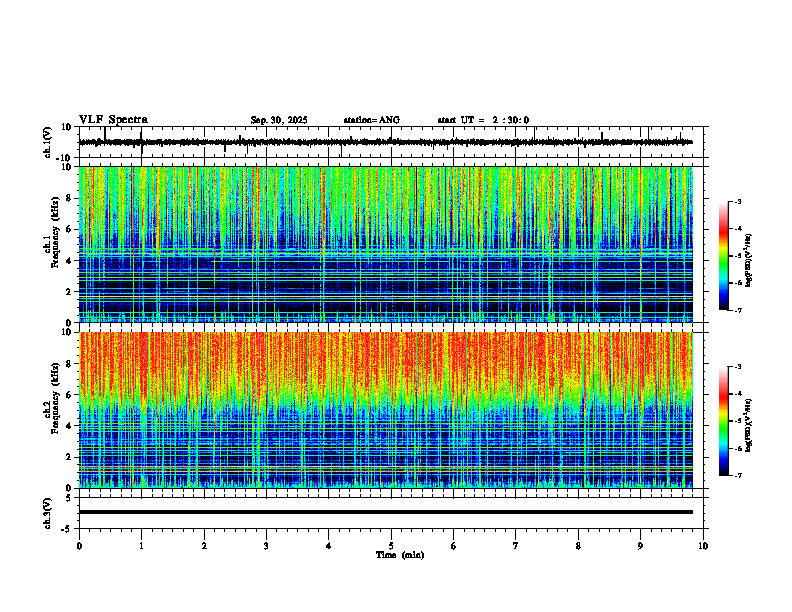This screenshot has height=612, width=792.
Task: Click the "-7" tick on ch.2 color bar
Action: click(738, 475)
